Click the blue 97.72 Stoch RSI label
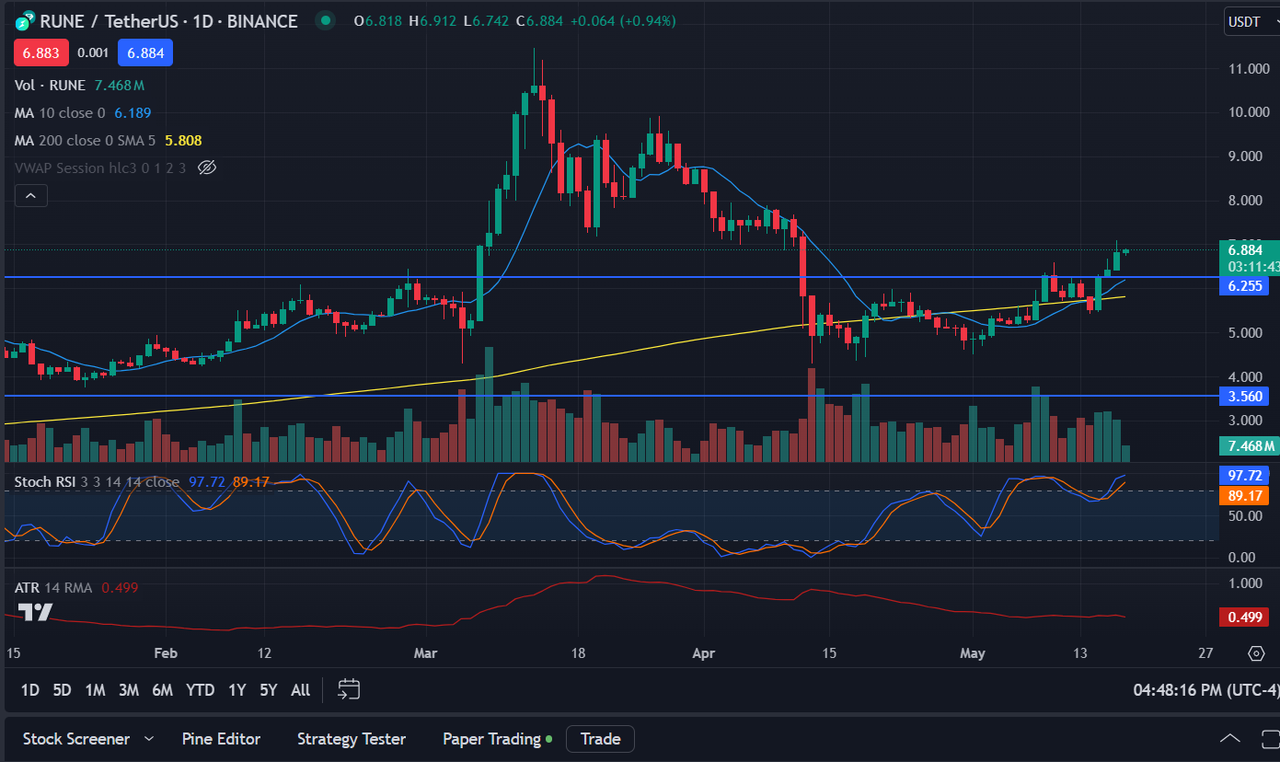 tap(1245, 475)
